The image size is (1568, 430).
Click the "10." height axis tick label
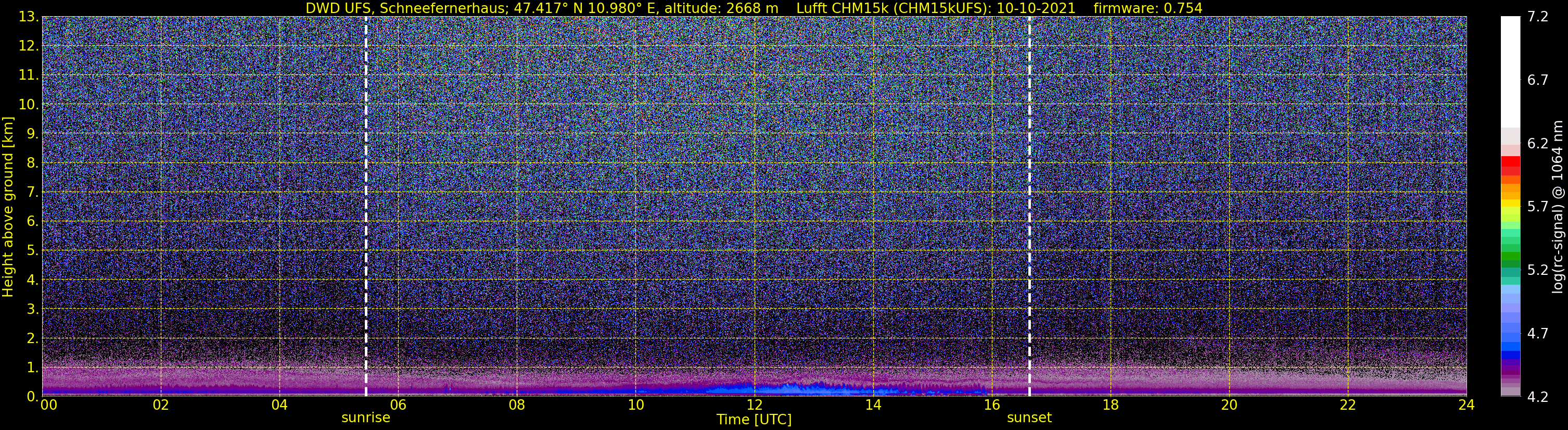pyautogui.click(x=28, y=105)
